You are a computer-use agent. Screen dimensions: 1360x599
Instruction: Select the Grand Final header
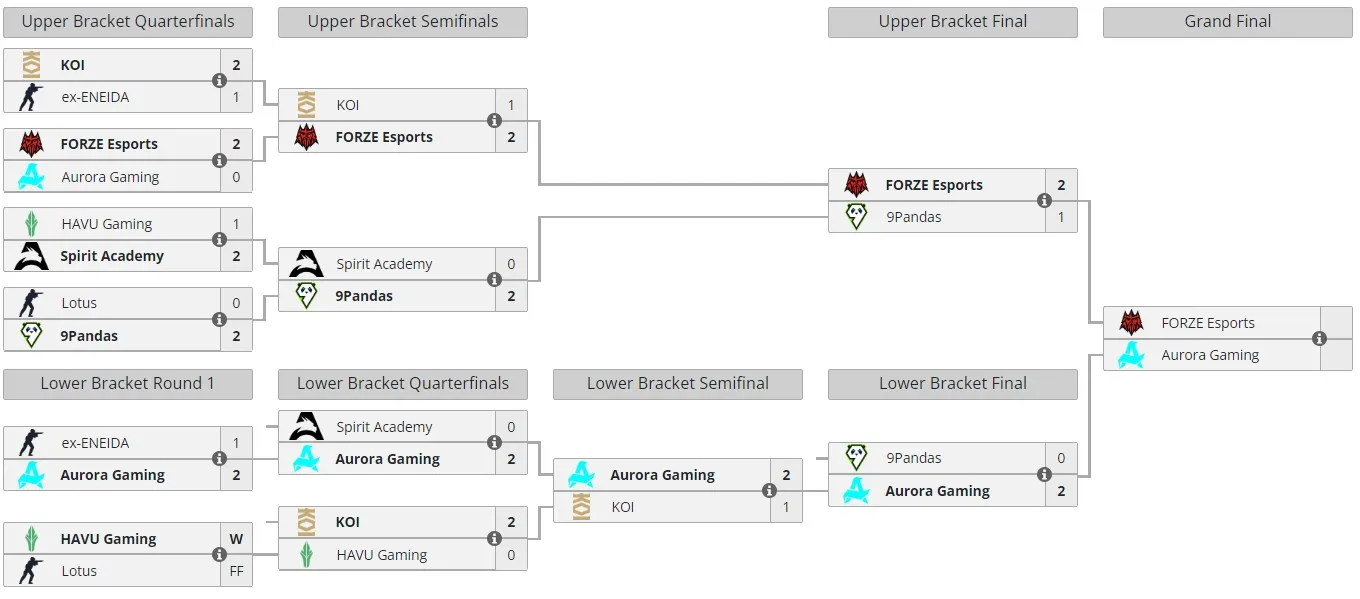(1228, 22)
